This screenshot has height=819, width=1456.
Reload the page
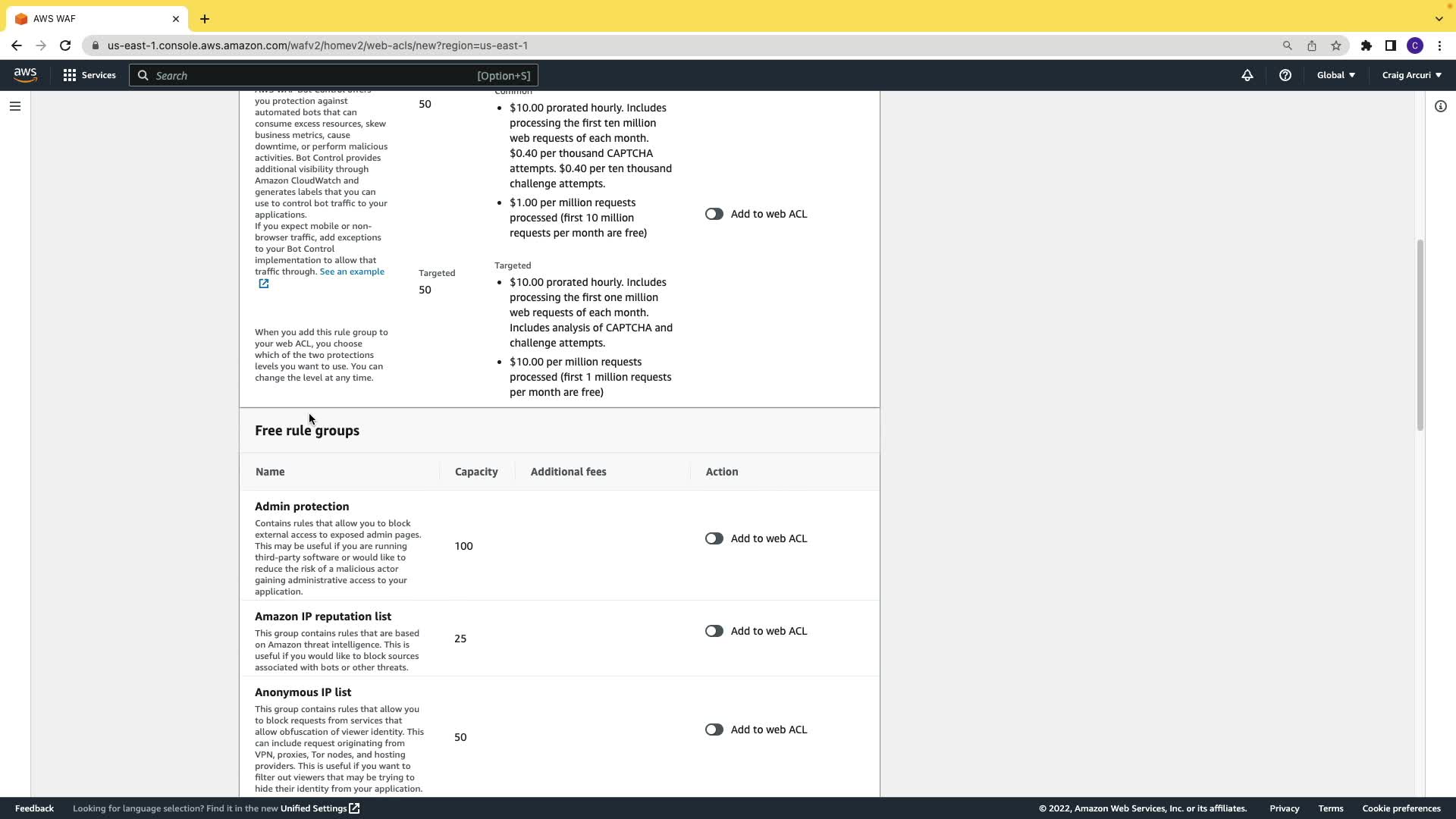(x=65, y=45)
